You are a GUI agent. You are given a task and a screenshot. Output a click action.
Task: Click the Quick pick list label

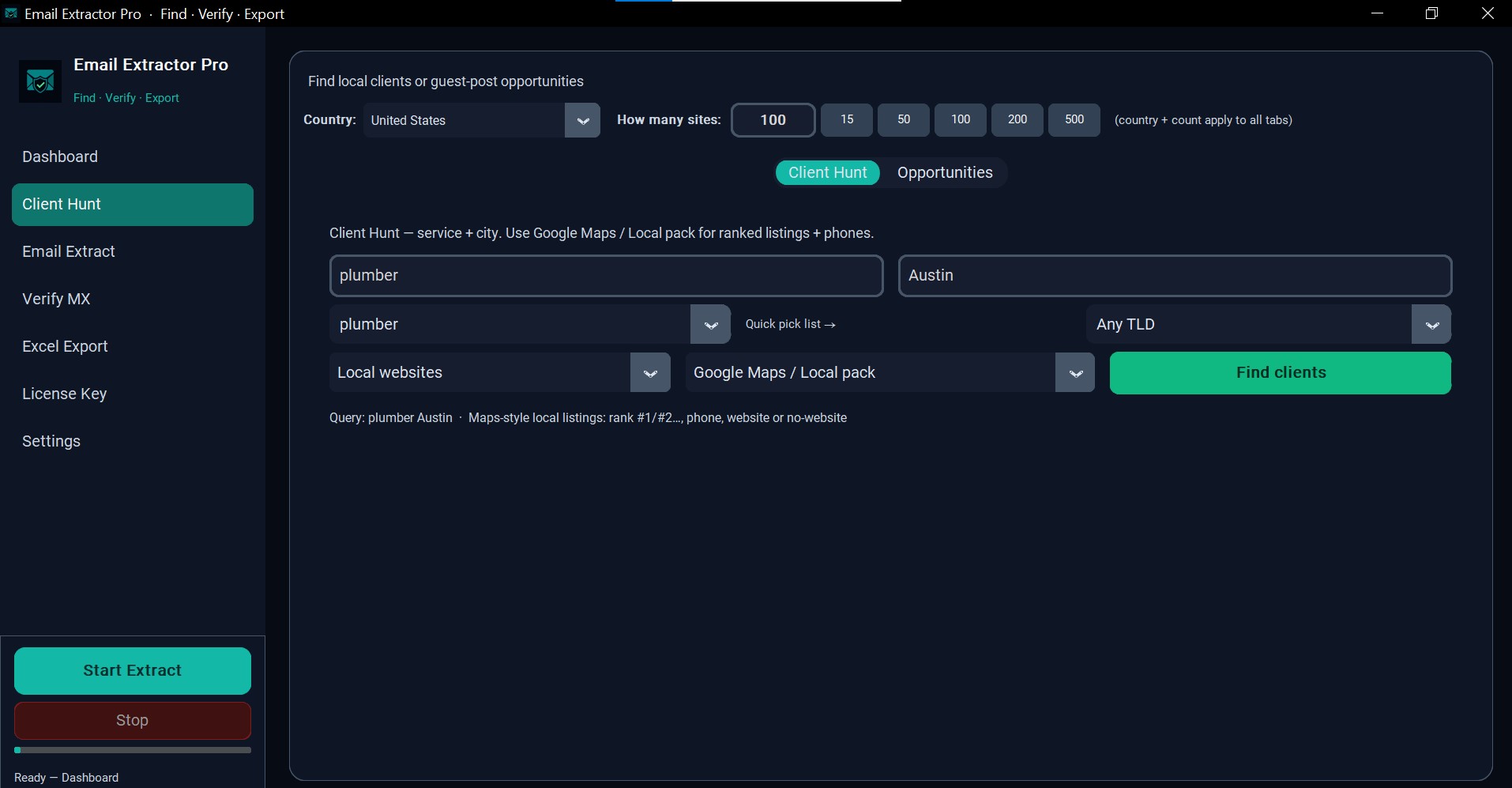pos(791,324)
